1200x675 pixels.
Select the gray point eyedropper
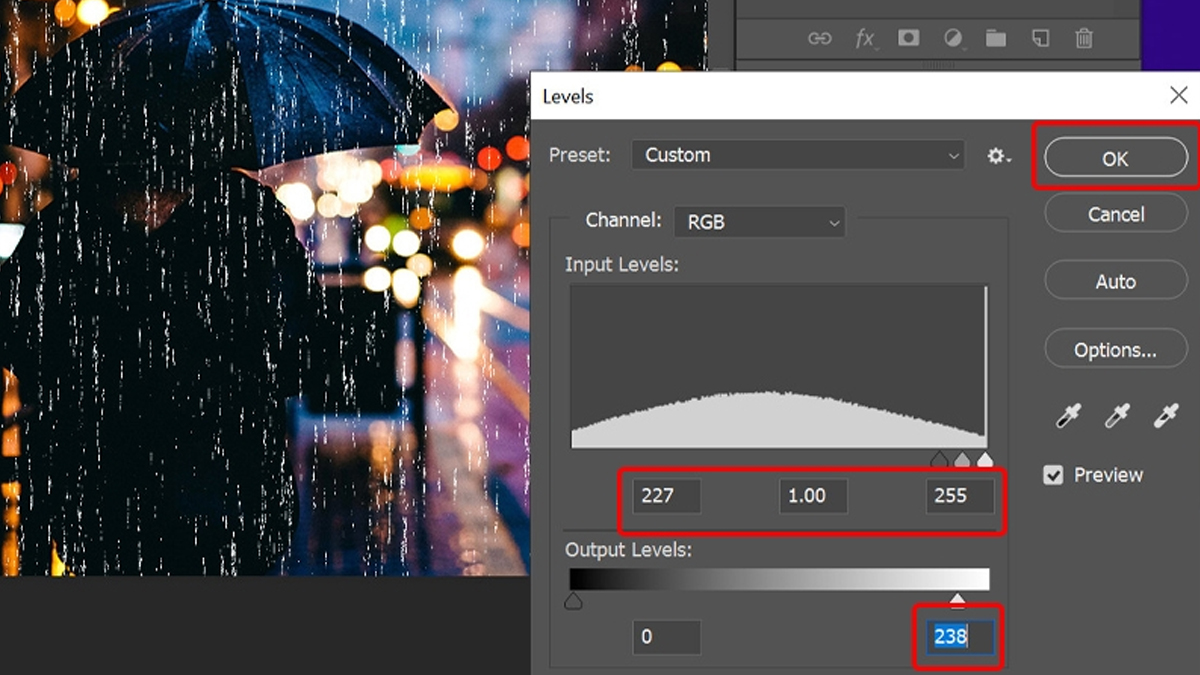tap(1116, 417)
